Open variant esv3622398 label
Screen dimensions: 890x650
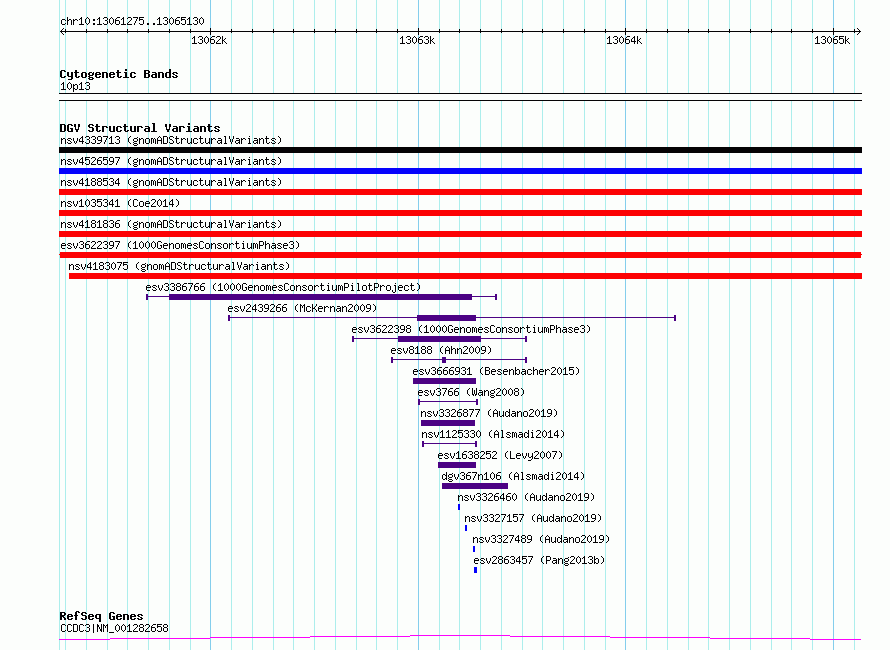pyautogui.click(x=471, y=329)
